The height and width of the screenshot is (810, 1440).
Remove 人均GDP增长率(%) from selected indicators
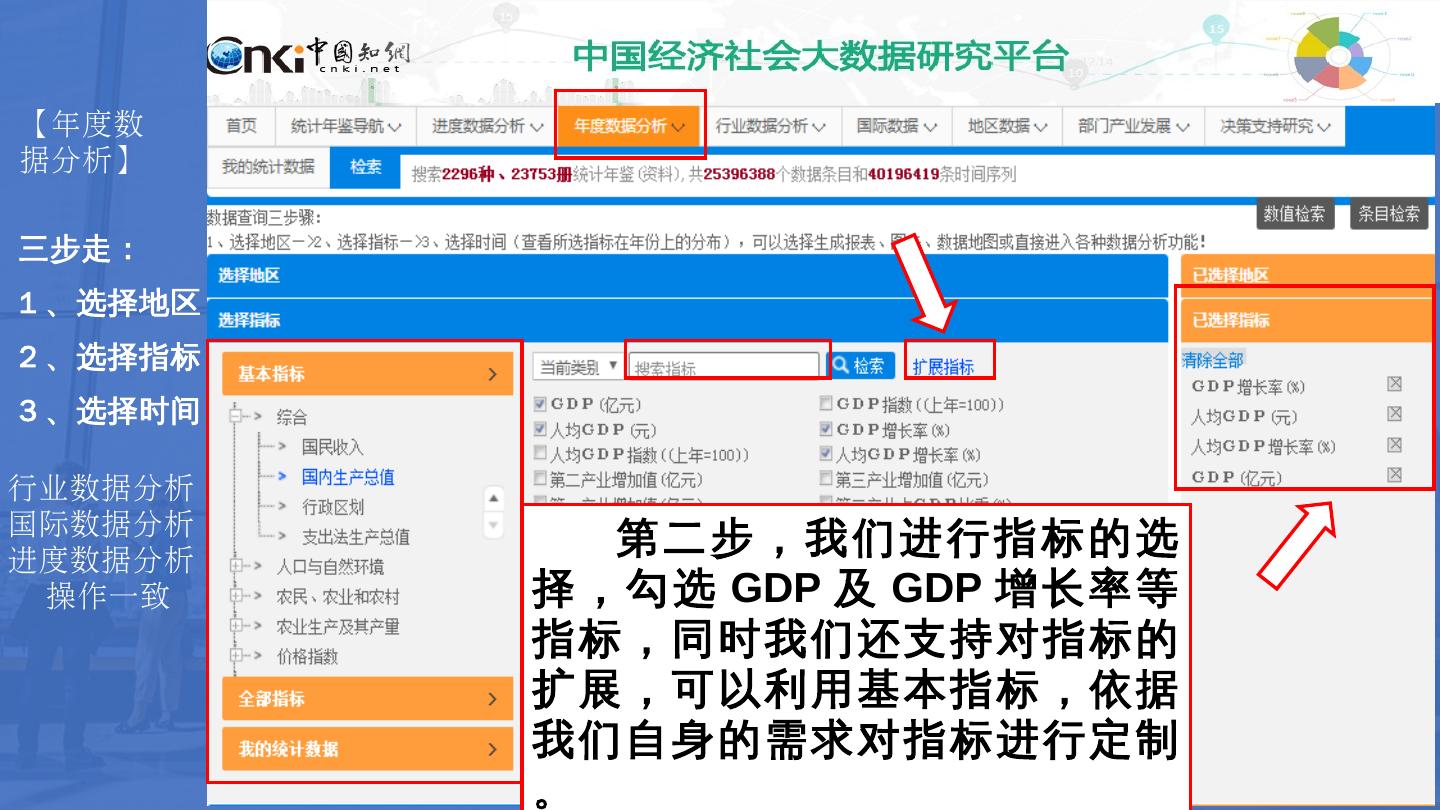[x=1394, y=445]
